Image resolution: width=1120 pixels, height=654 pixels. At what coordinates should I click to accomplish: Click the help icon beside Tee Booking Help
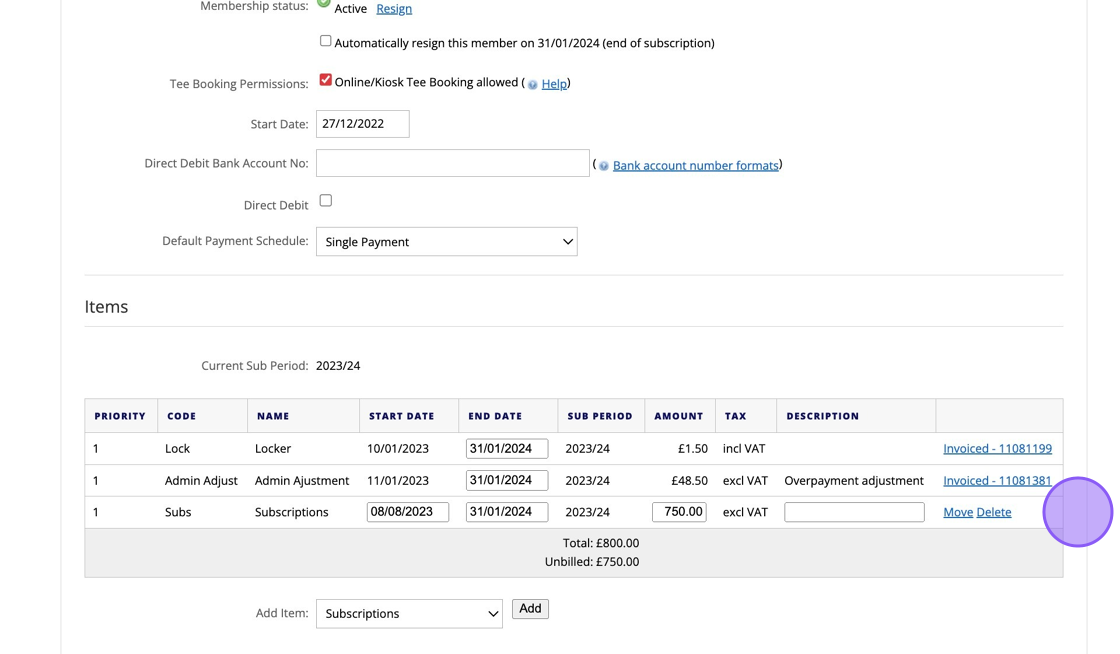[x=532, y=85]
